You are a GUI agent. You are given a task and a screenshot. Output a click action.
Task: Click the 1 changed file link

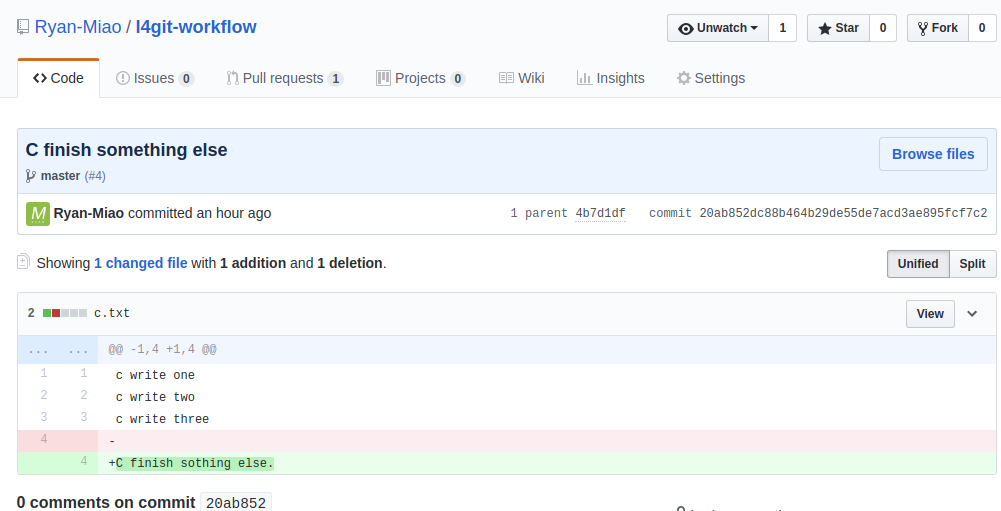pos(140,263)
